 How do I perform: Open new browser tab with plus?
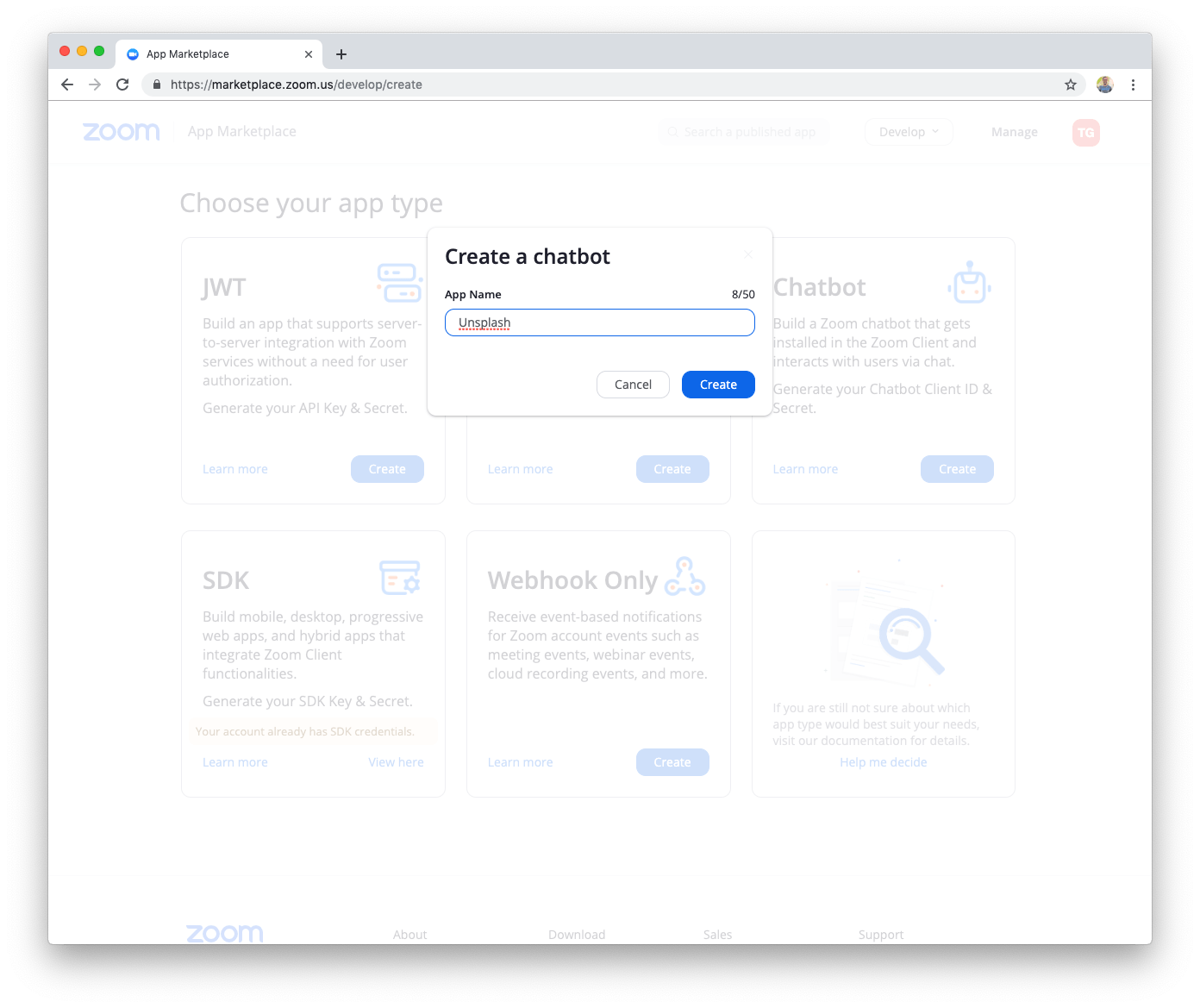tap(341, 54)
